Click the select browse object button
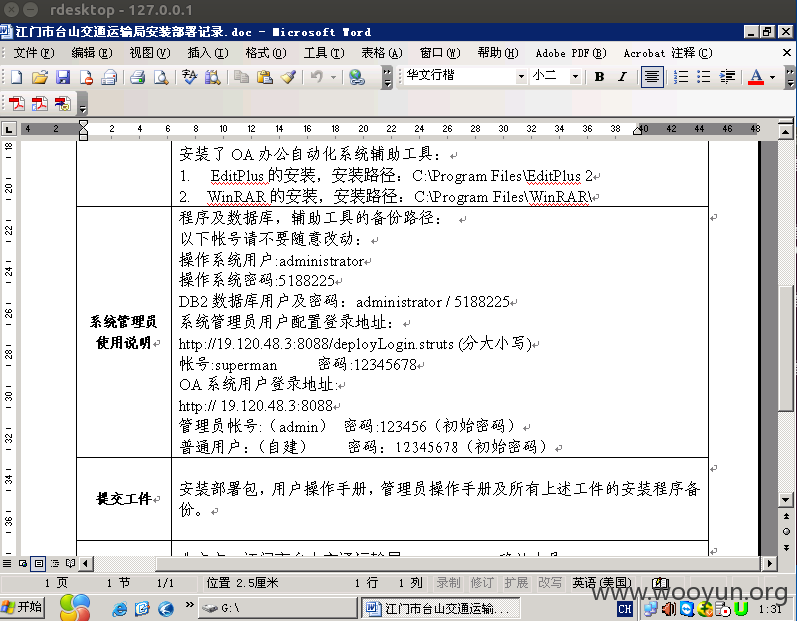797x621 pixels. [x=786, y=532]
